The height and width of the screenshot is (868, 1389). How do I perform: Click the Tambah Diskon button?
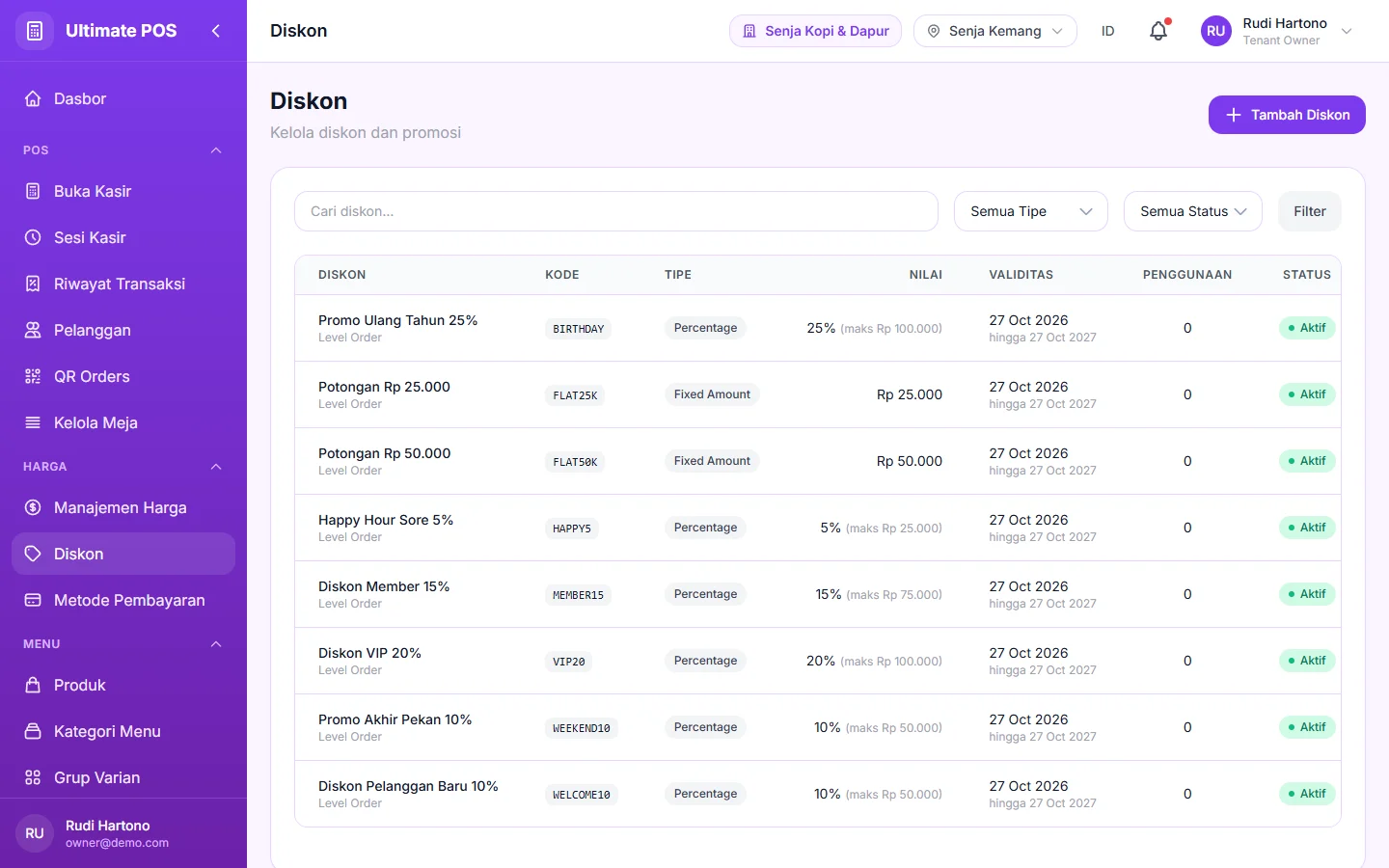click(x=1287, y=115)
